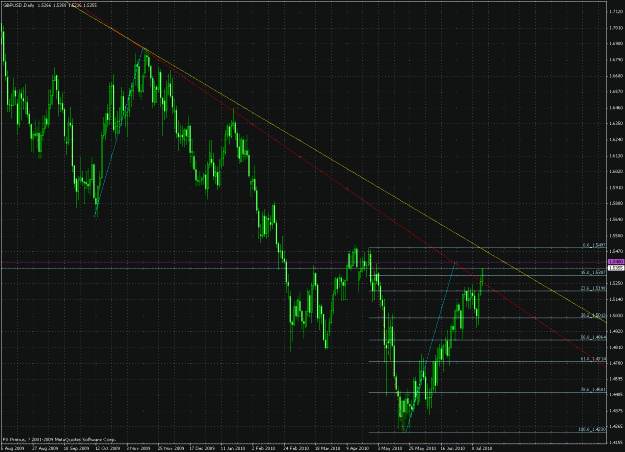Click the 1.4810 price axis label
The height and width of the screenshot is (452, 625).
pos(616,347)
